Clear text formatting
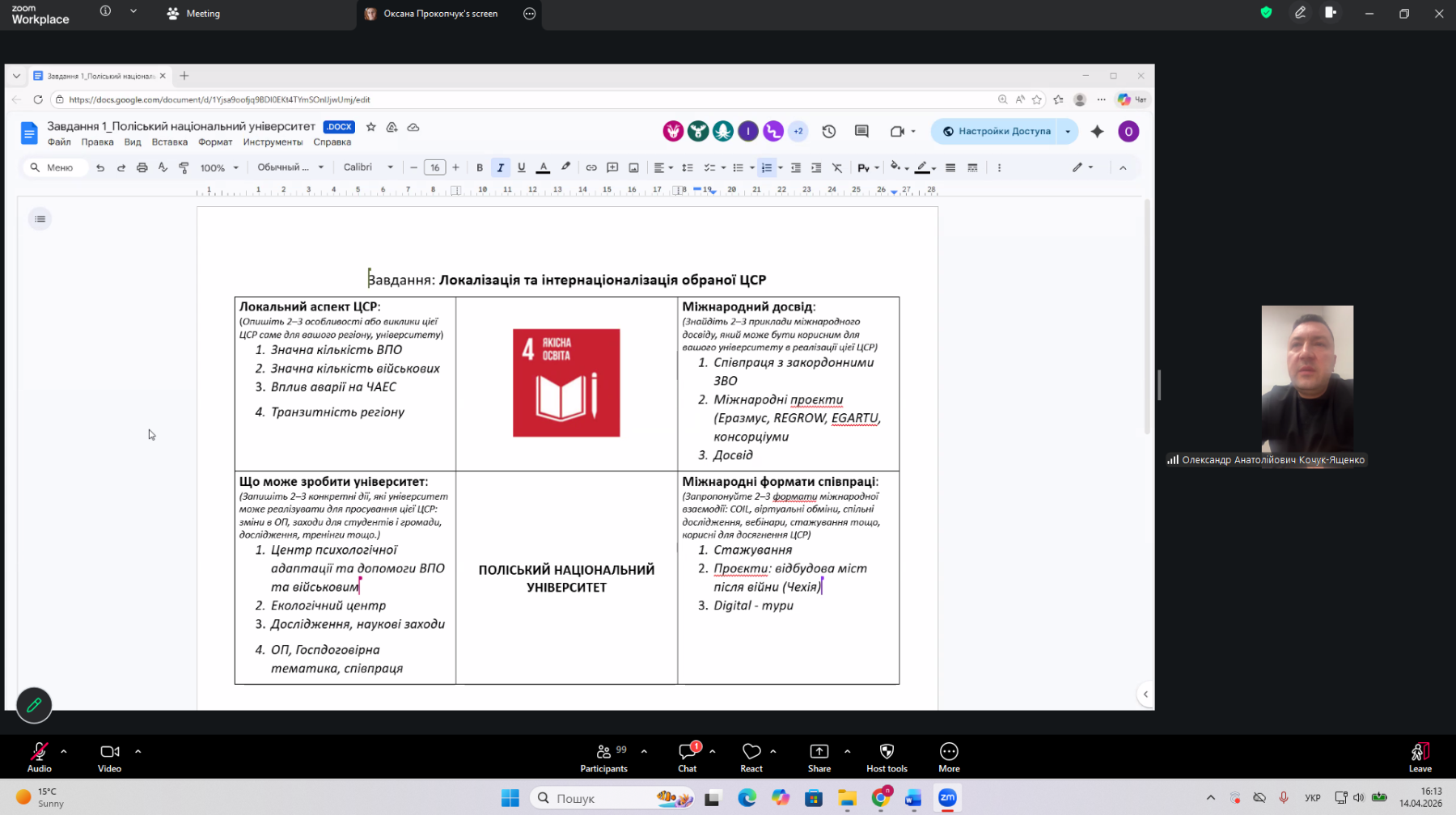The image size is (1456, 815). [837, 167]
